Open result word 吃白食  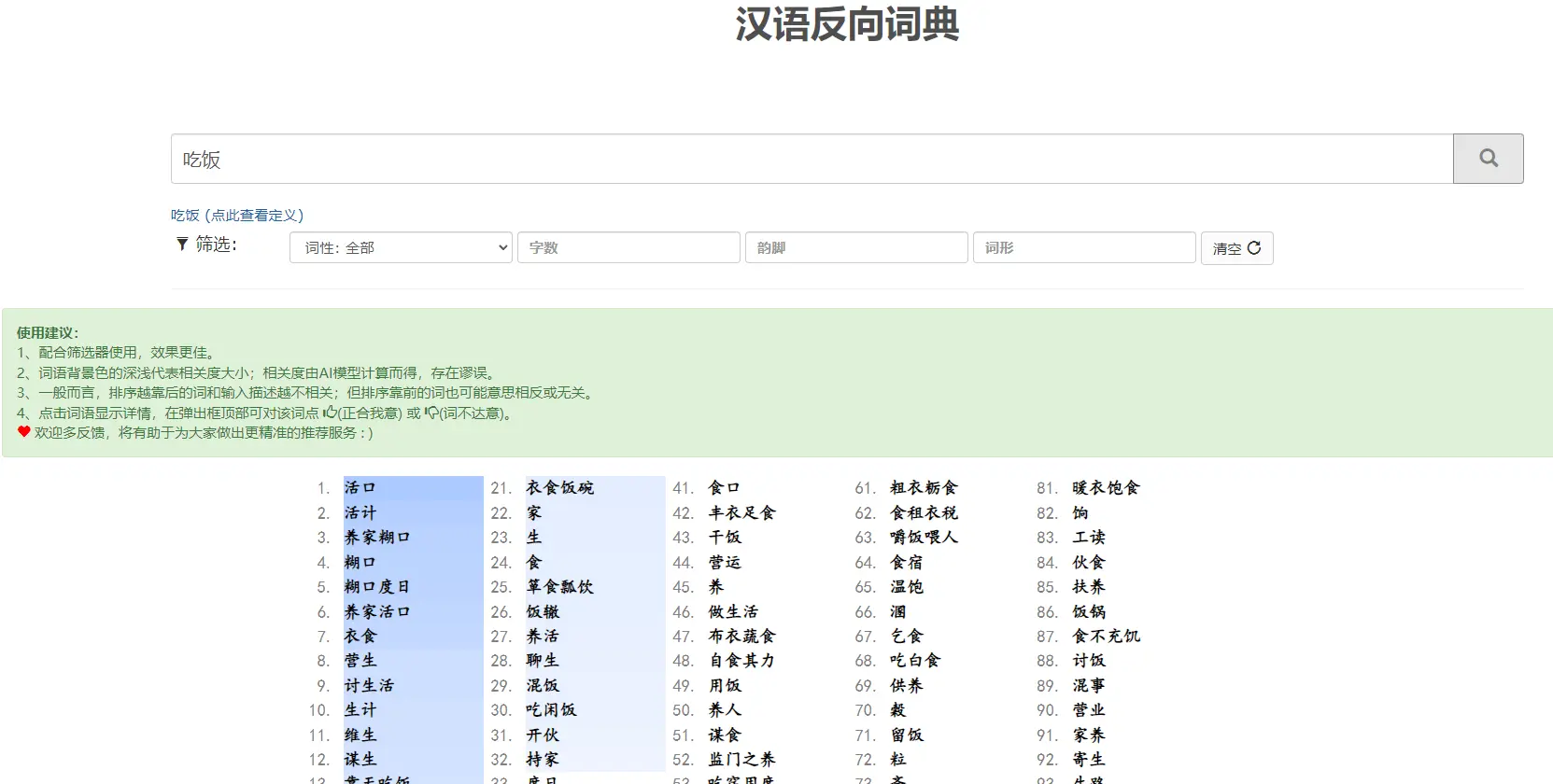915,661
